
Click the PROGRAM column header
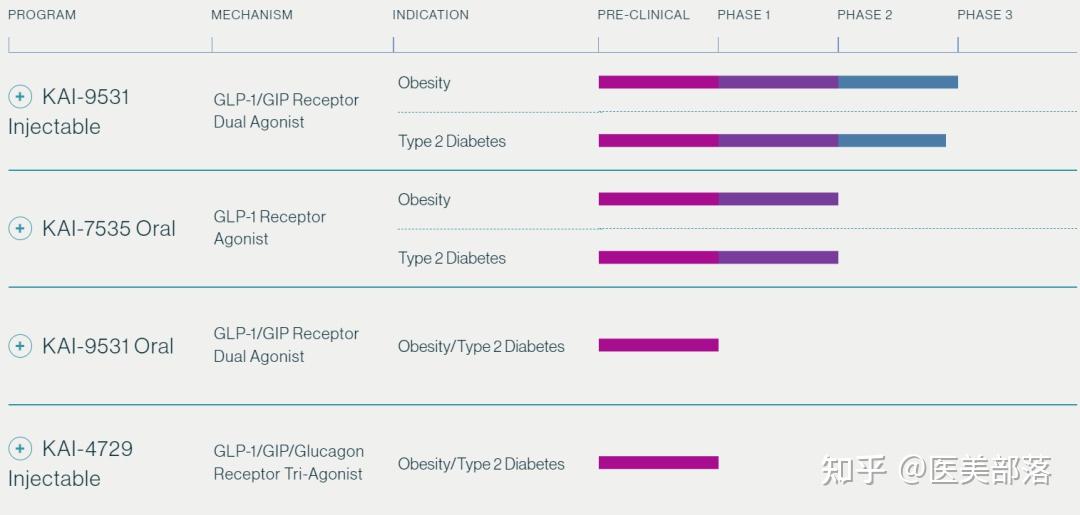tap(42, 15)
